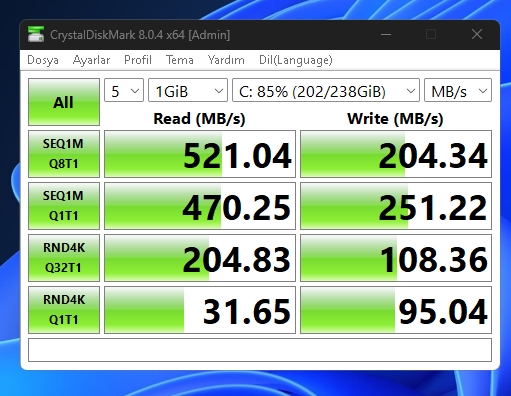
Task: Click the 95.04 write result
Action: (x=396, y=310)
